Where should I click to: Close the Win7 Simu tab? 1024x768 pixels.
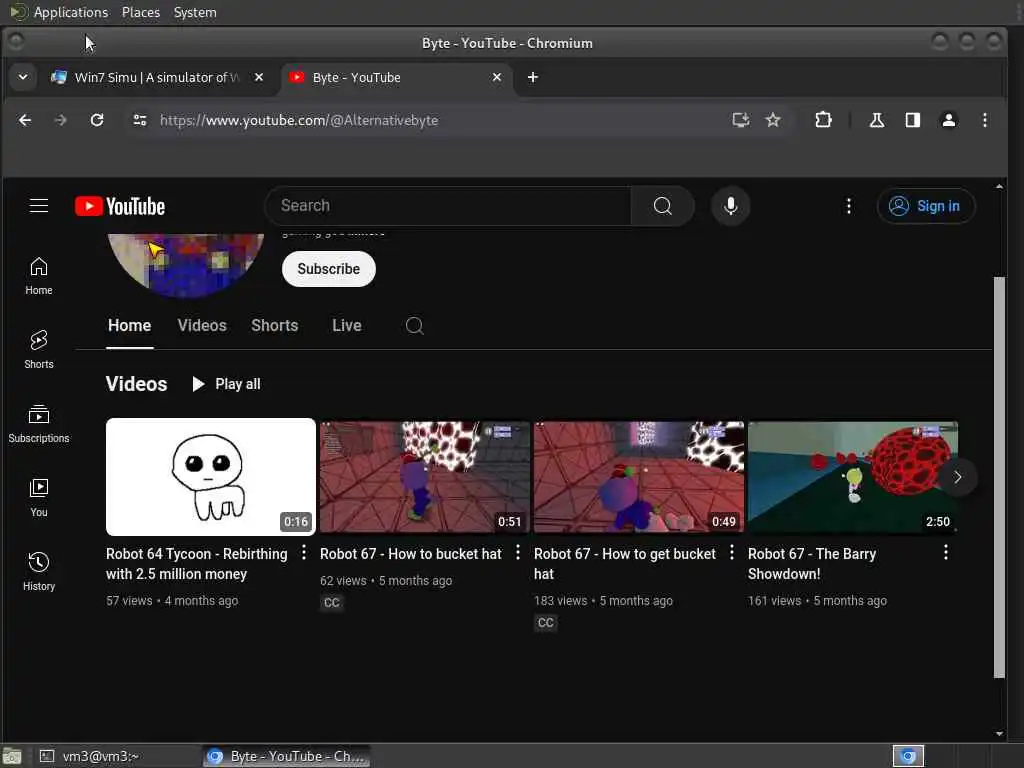(x=259, y=77)
